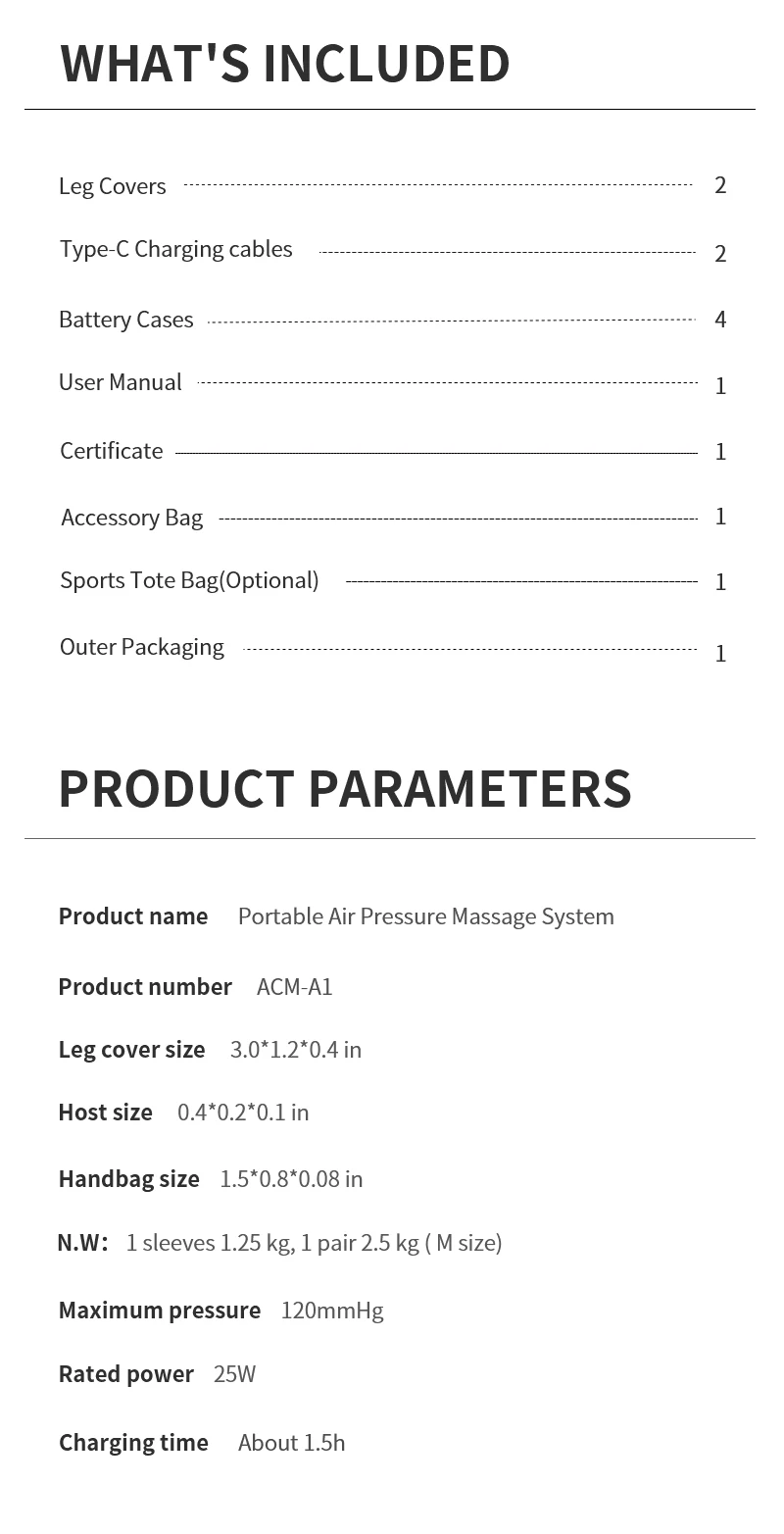Click the Handbag size label
Viewport: 784px width, 1534px height.
pos(128,1179)
